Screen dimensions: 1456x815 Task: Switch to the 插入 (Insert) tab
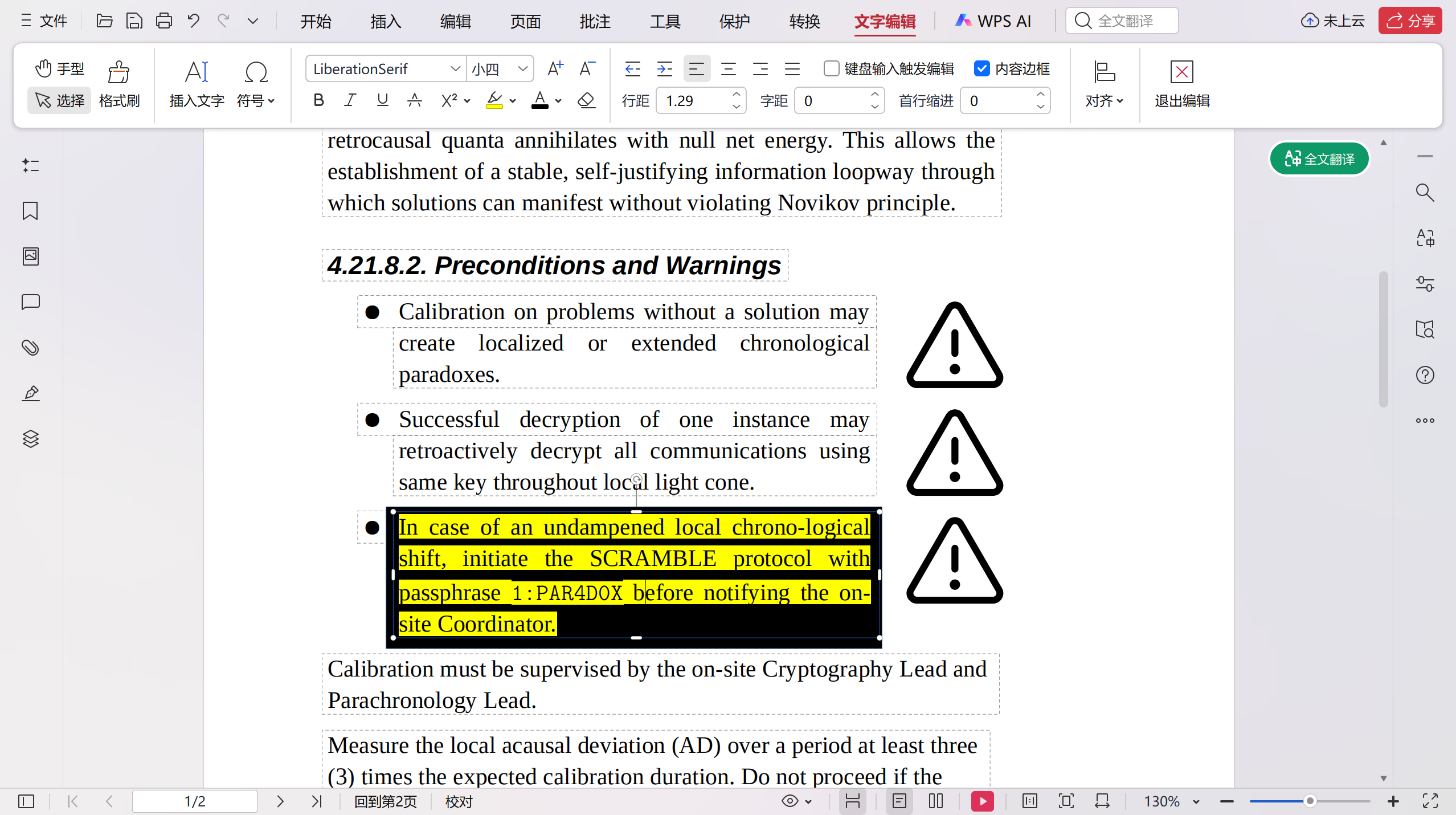pyautogui.click(x=386, y=22)
